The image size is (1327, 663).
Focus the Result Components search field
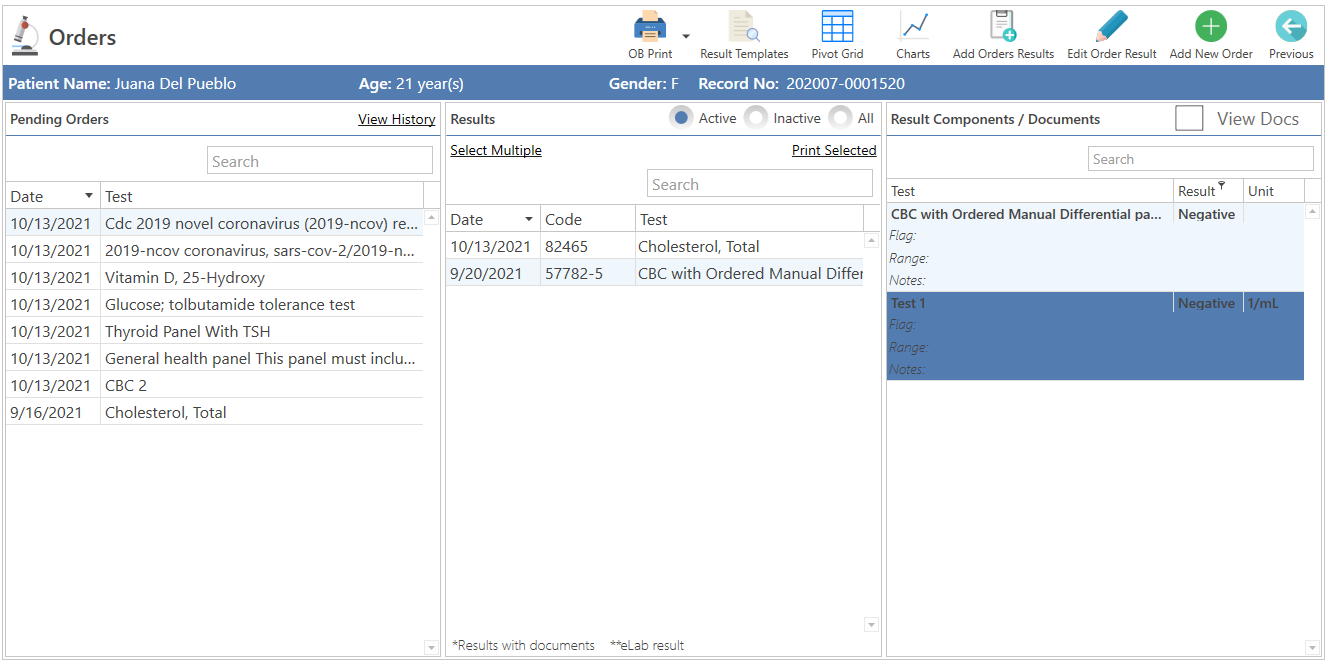click(x=1201, y=159)
